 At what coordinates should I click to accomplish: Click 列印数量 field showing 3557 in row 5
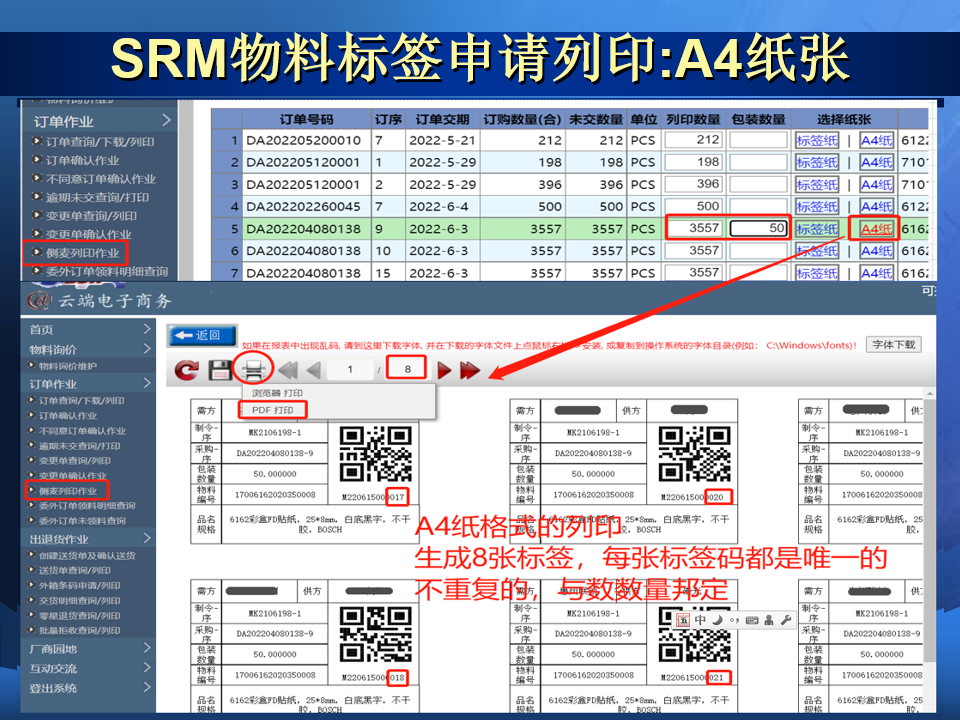(694, 228)
